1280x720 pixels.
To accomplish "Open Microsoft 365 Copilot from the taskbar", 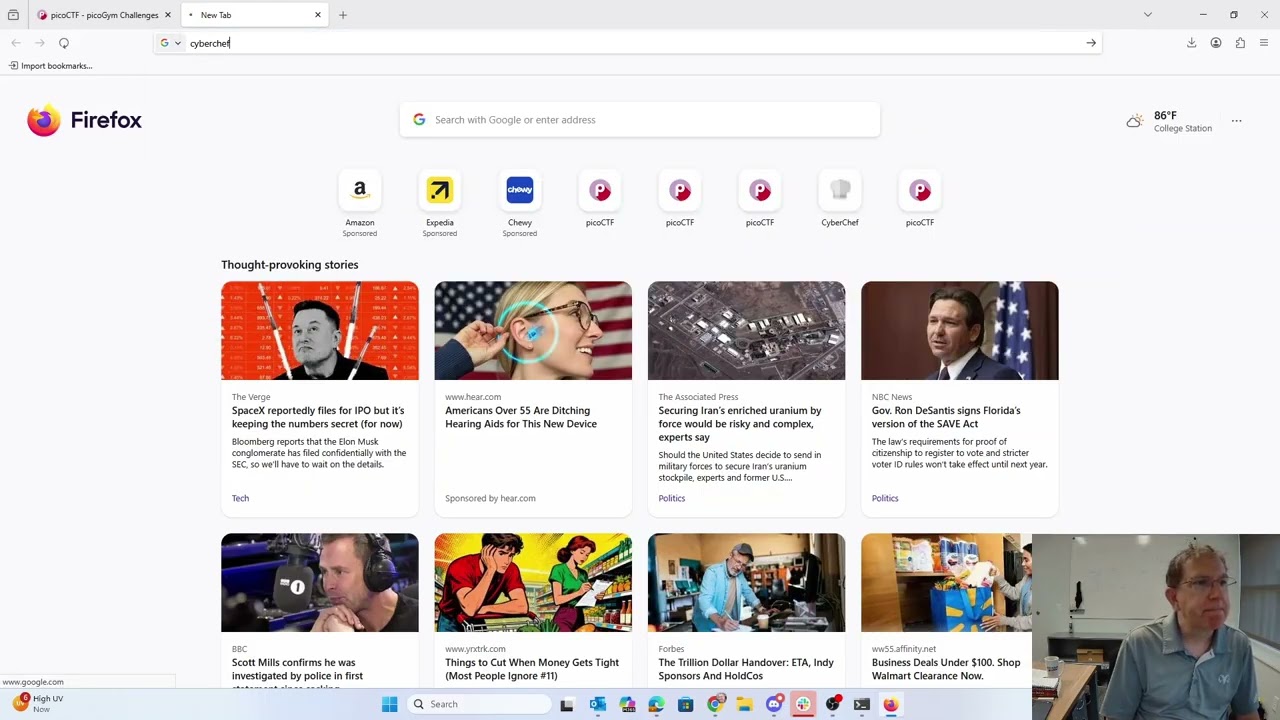I will (627, 704).
